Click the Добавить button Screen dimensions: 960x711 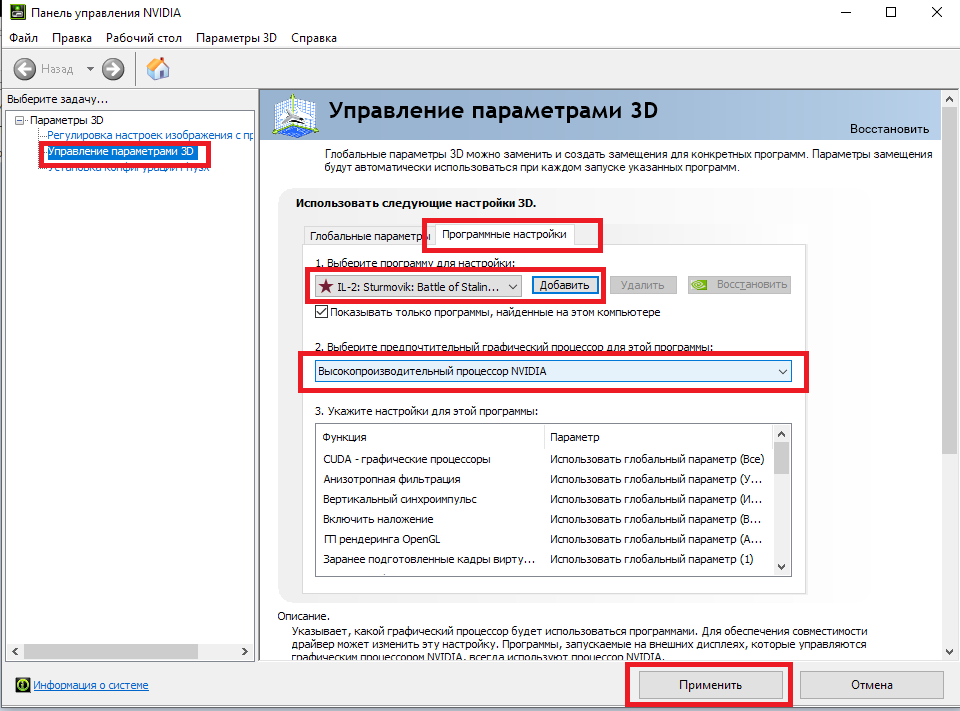click(x=564, y=285)
